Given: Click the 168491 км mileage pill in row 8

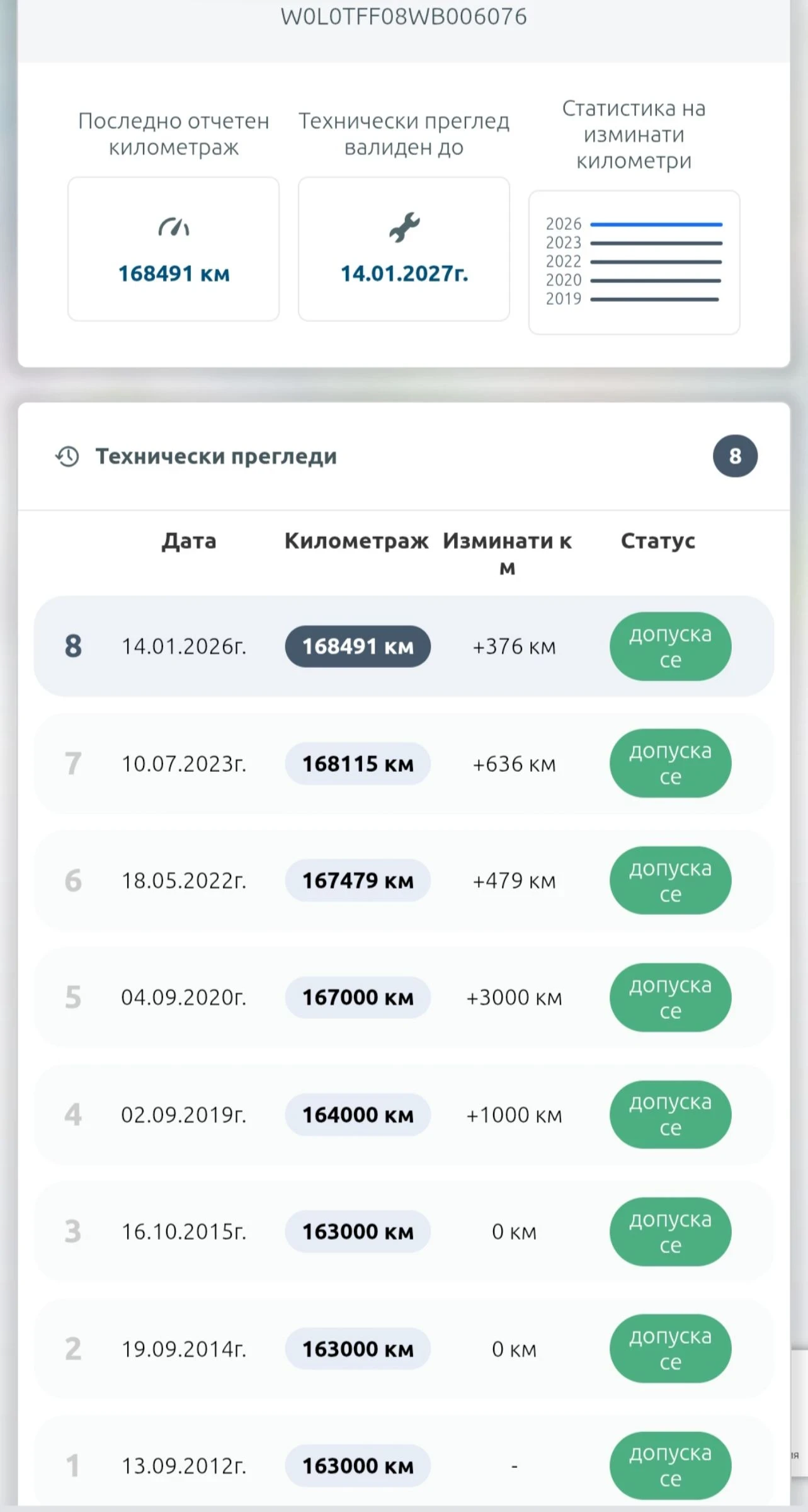Looking at the screenshot, I should click(357, 646).
